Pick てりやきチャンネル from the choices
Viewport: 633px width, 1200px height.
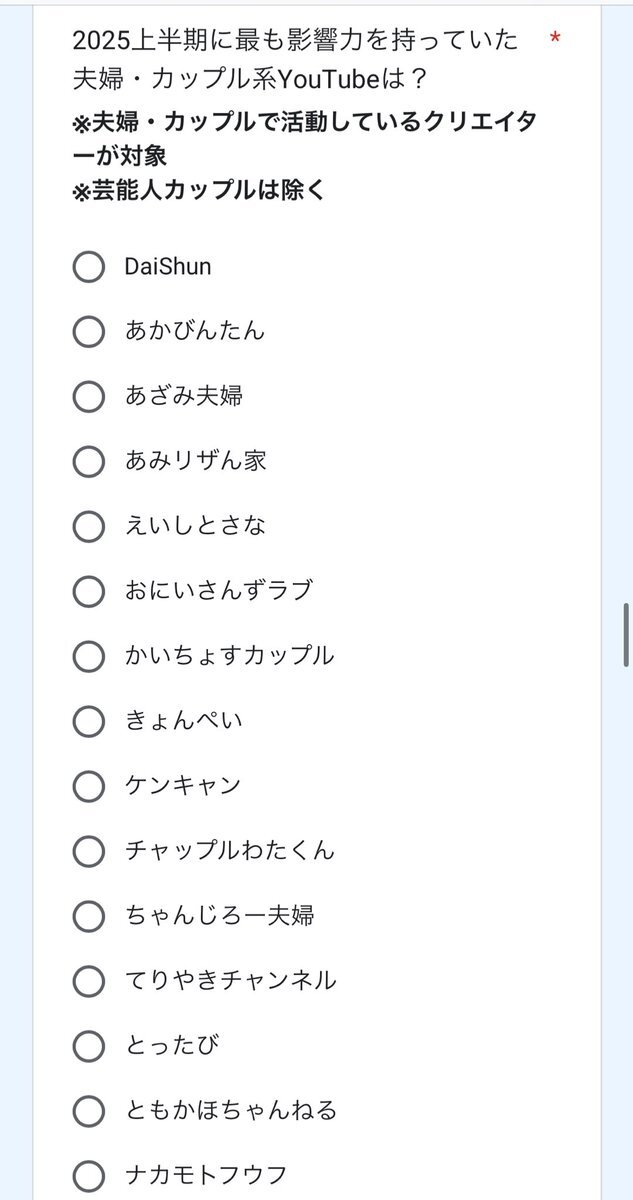pyautogui.click(x=89, y=982)
